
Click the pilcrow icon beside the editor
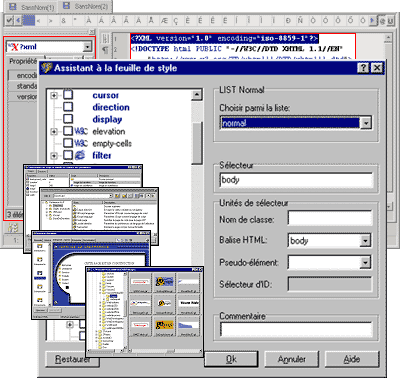[x=105, y=50]
